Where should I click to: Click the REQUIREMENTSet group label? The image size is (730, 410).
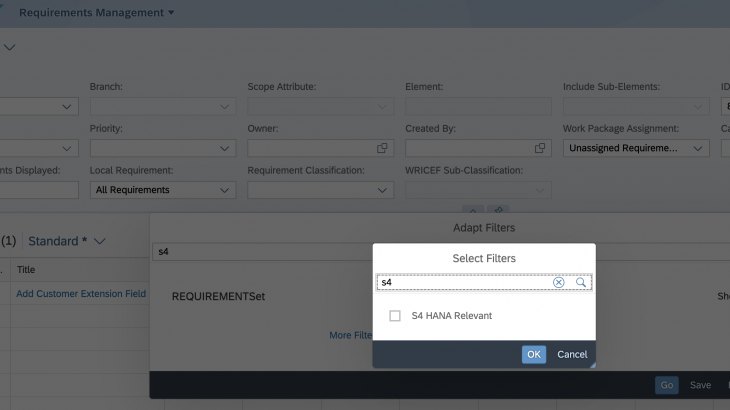218,296
